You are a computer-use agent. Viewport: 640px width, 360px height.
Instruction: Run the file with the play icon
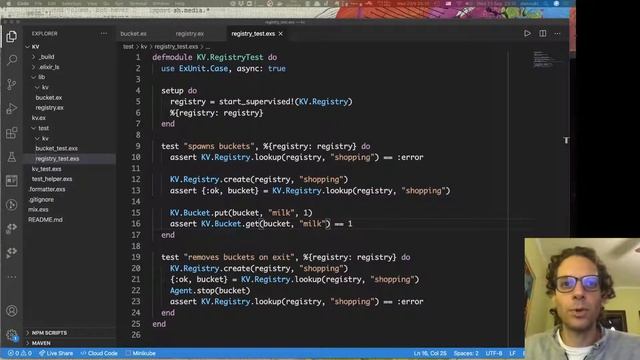pyautogui.click(x=527, y=33)
